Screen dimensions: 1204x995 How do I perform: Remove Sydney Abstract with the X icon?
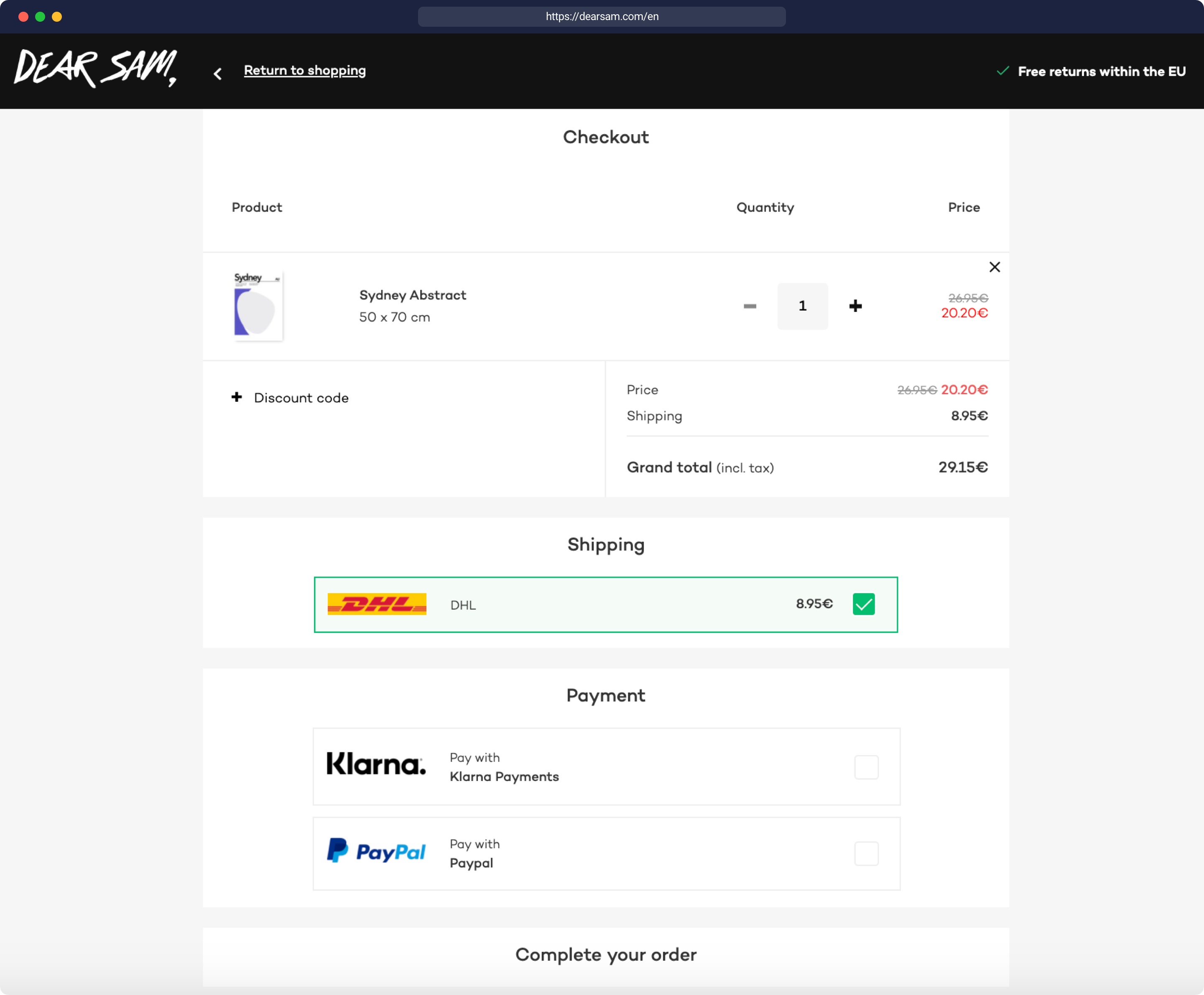pyautogui.click(x=994, y=267)
